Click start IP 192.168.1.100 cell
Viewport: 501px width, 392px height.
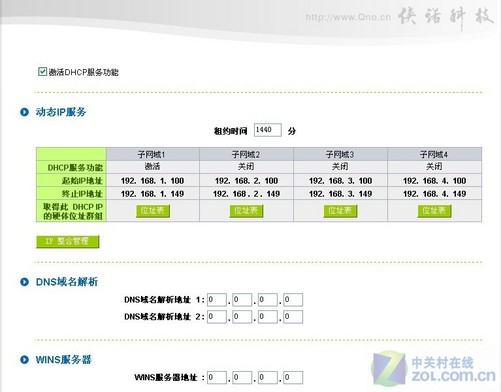tap(152, 181)
